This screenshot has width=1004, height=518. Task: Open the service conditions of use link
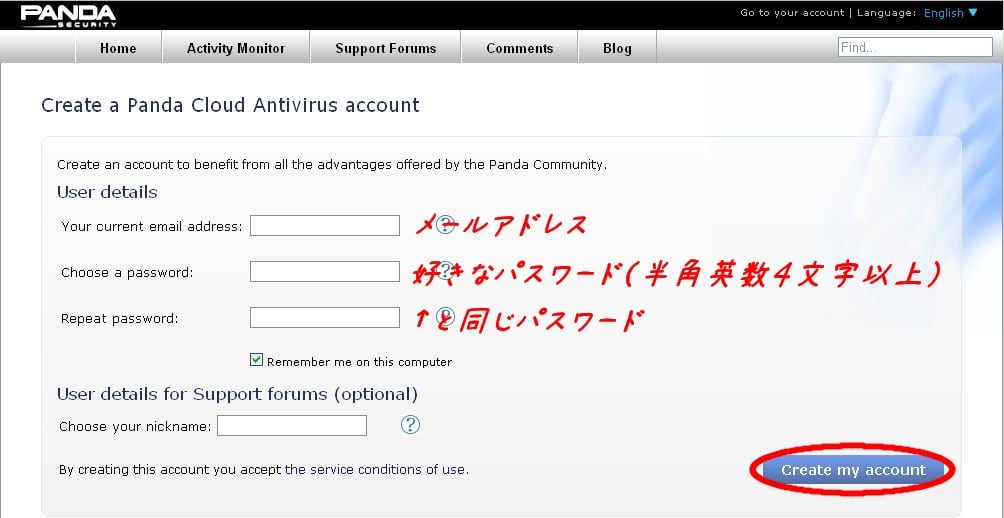(x=375, y=469)
